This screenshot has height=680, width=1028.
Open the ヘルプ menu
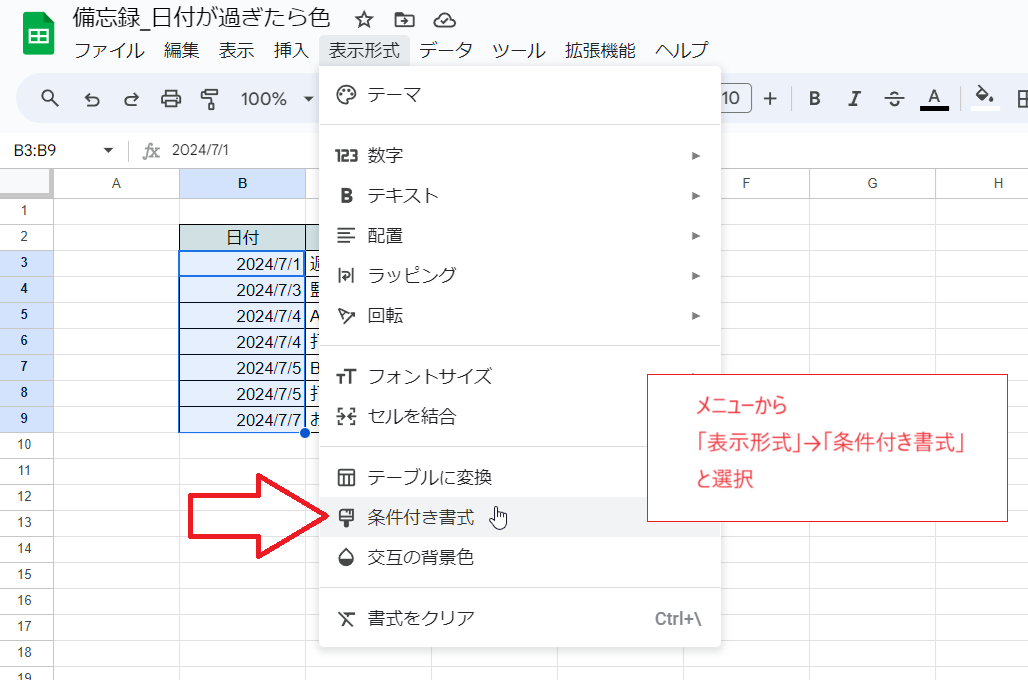(682, 50)
